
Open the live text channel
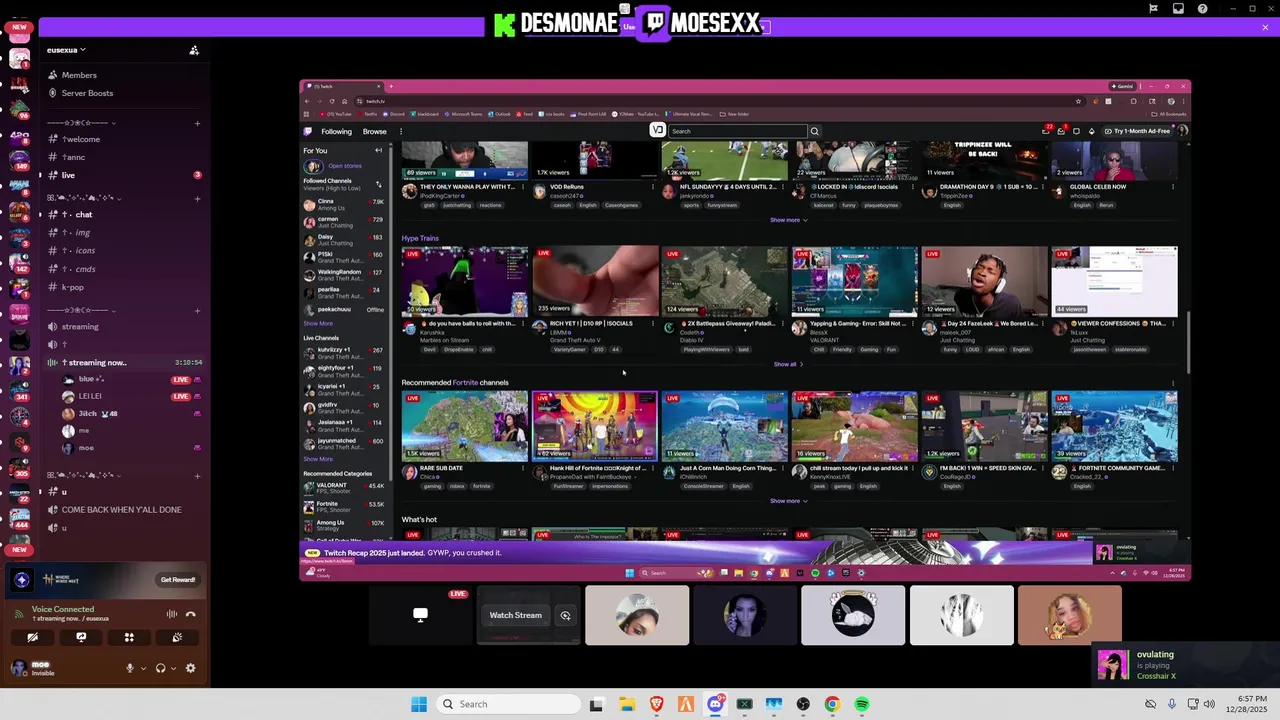[x=125, y=175]
